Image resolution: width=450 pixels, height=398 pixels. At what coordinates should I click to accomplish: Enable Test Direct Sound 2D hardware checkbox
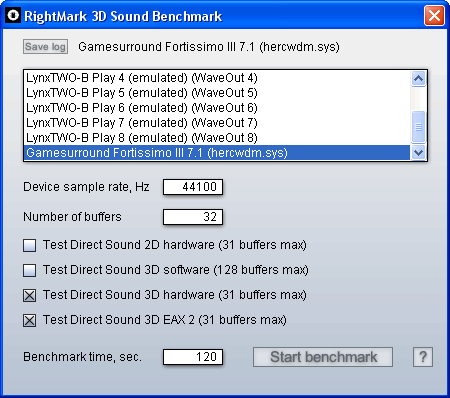(x=30, y=245)
